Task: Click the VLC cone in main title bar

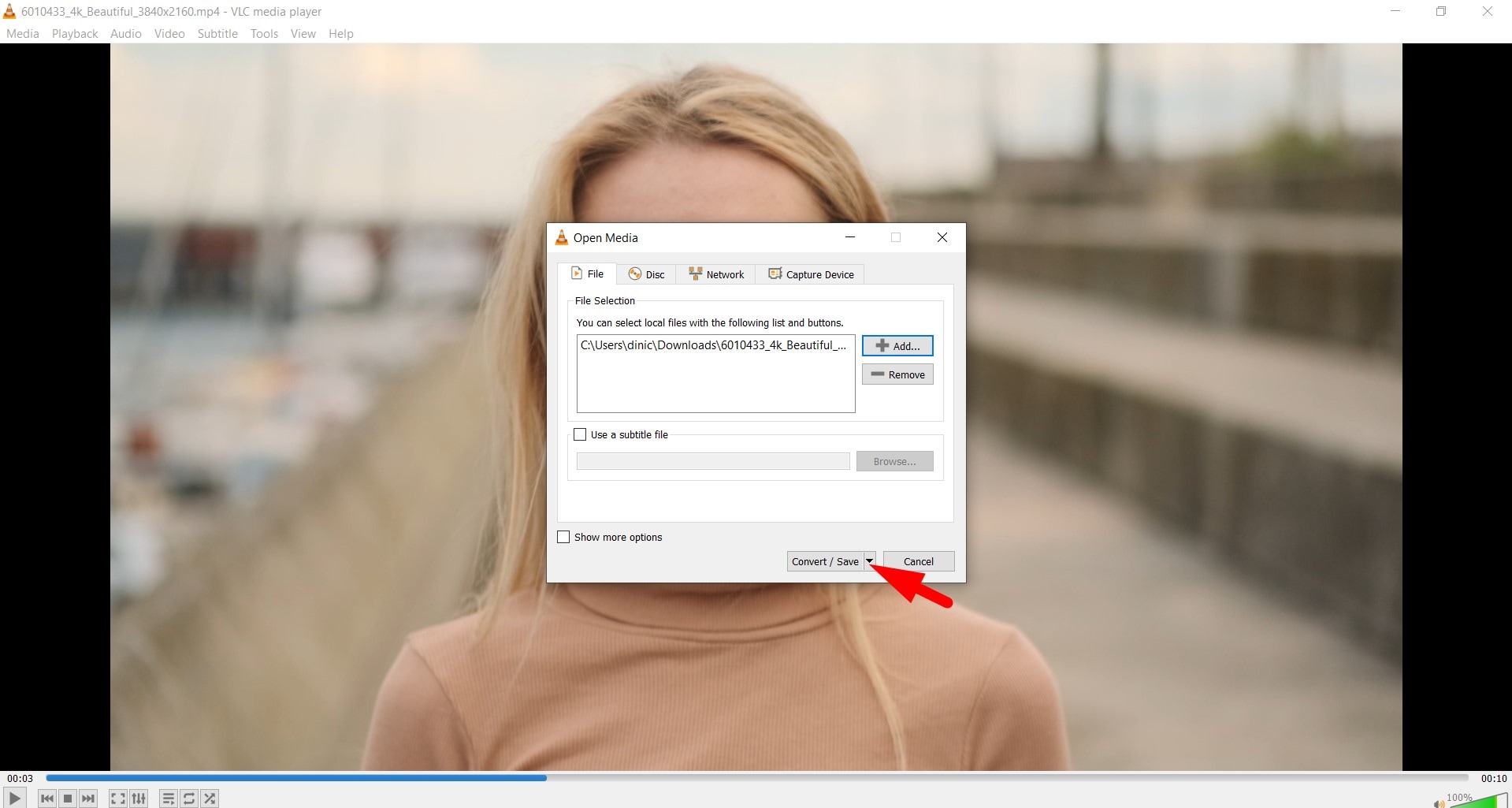Action: [9, 11]
